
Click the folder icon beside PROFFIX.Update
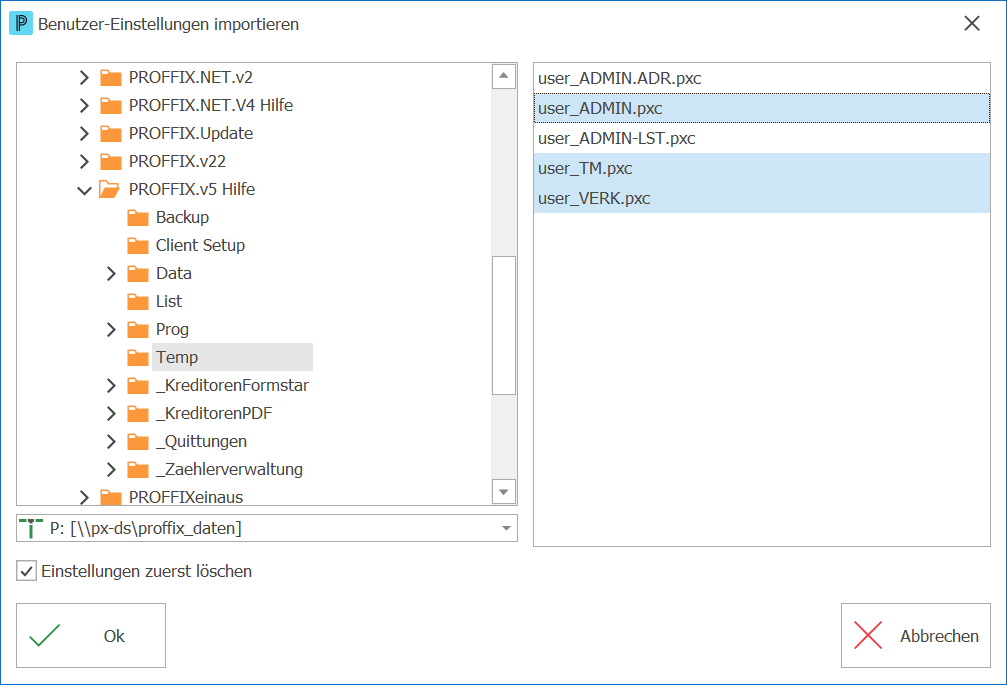[110, 134]
